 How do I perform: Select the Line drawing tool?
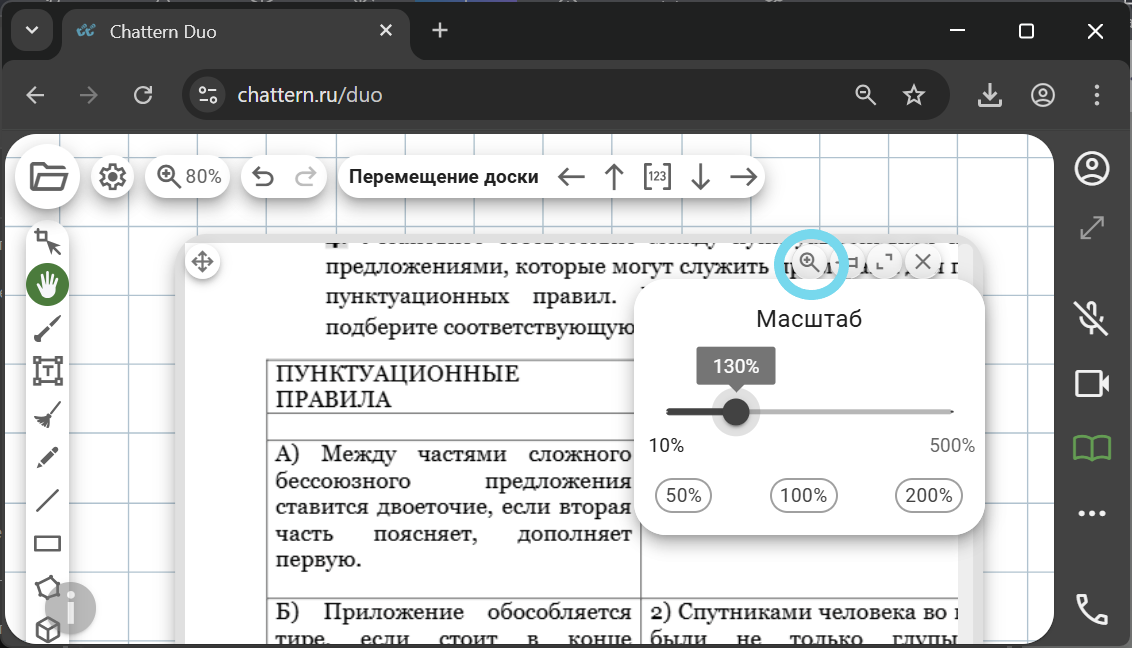pos(46,500)
